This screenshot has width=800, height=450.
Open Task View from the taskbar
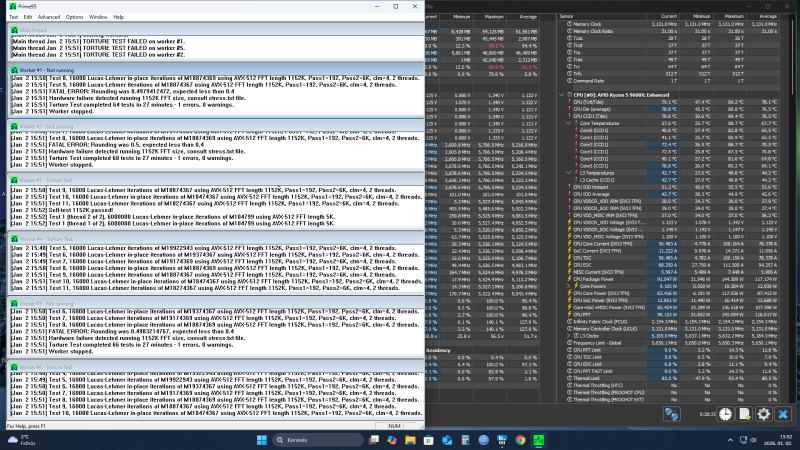click(374, 440)
